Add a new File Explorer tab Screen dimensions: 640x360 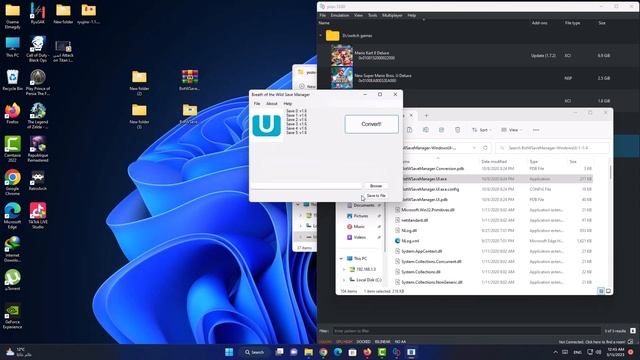[427, 116]
